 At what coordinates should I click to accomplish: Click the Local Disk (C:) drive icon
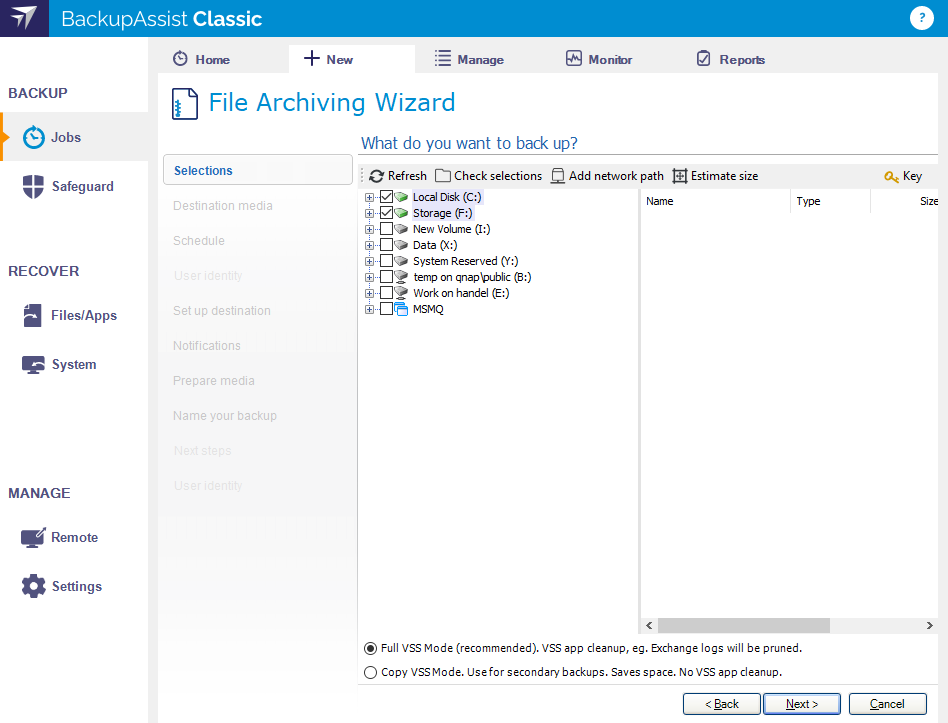tap(401, 197)
